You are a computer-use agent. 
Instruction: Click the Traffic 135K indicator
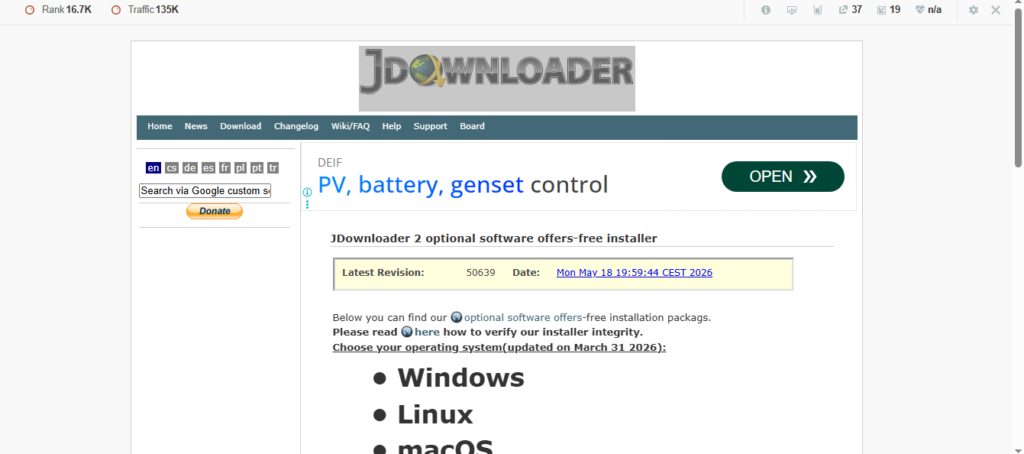pyautogui.click(x=145, y=10)
